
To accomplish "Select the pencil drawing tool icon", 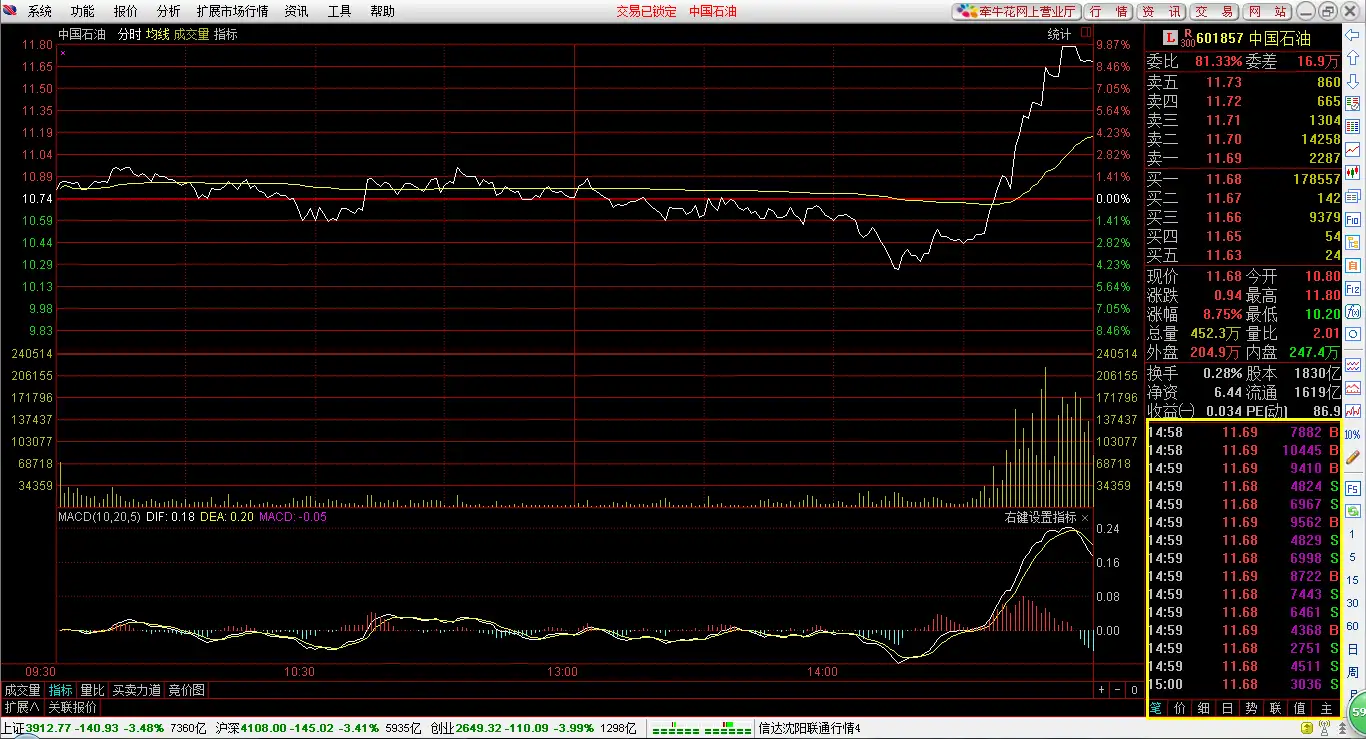I will 1353,458.
